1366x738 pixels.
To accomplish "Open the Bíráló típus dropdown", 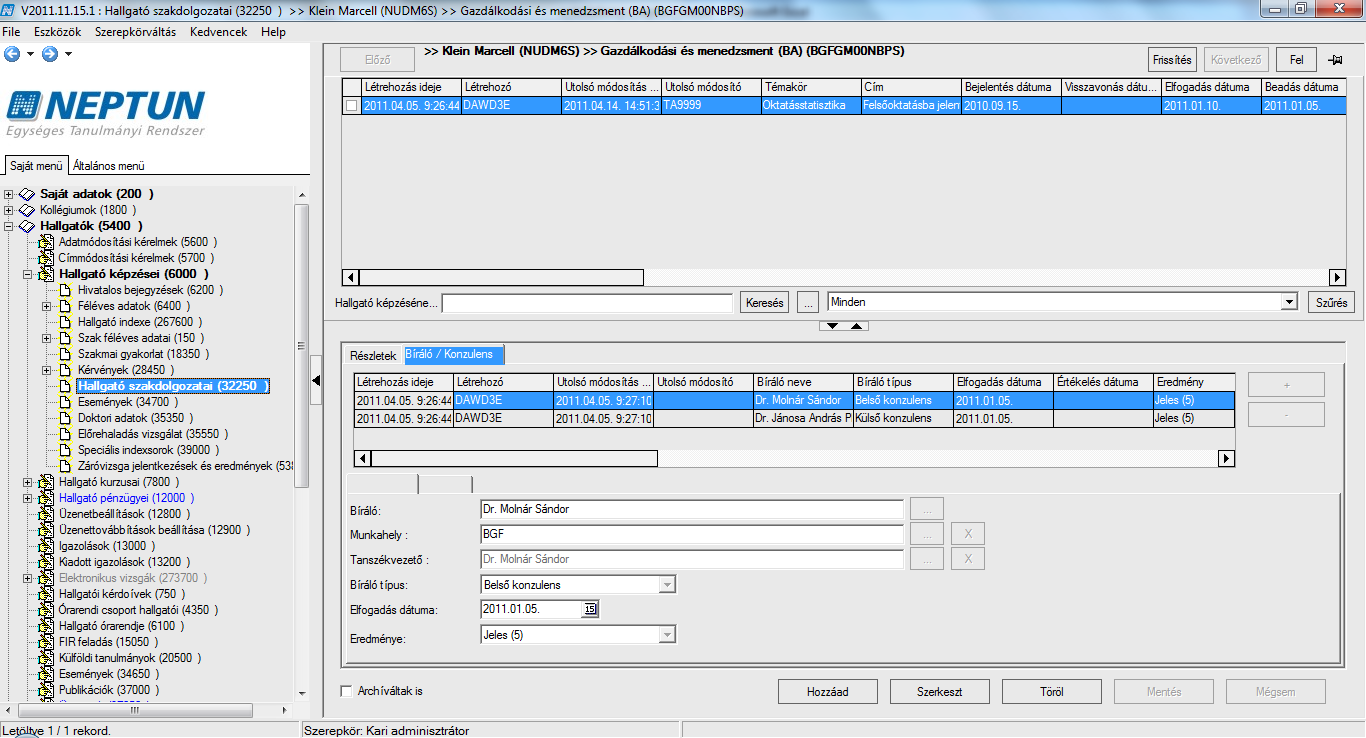I will pos(667,585).
